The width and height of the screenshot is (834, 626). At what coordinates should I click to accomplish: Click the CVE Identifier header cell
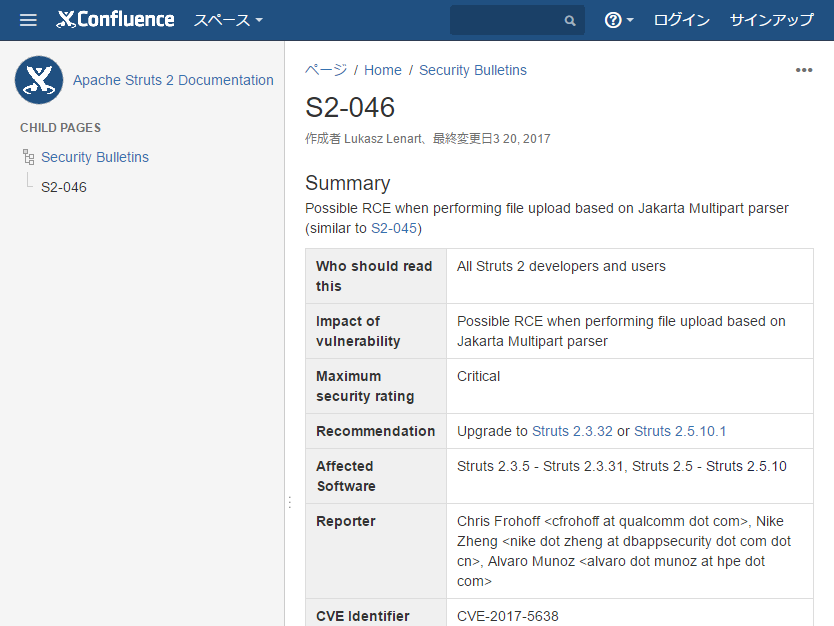(x=376, y=613)
